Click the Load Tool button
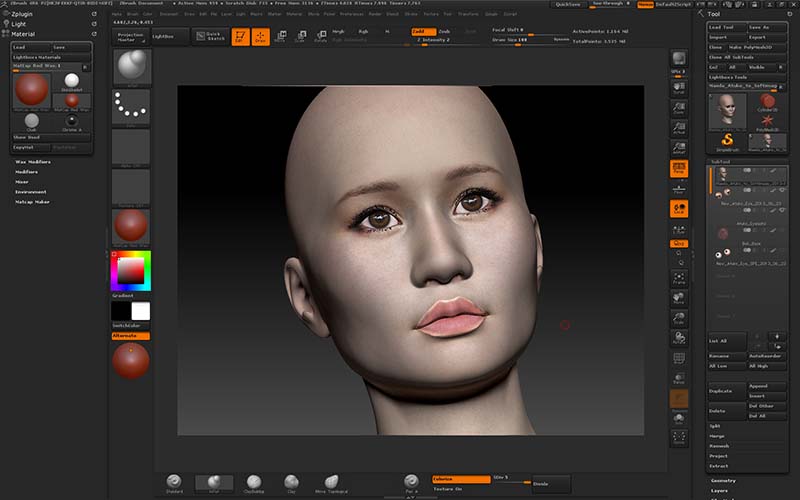800x500 pixels. (727, 27)
